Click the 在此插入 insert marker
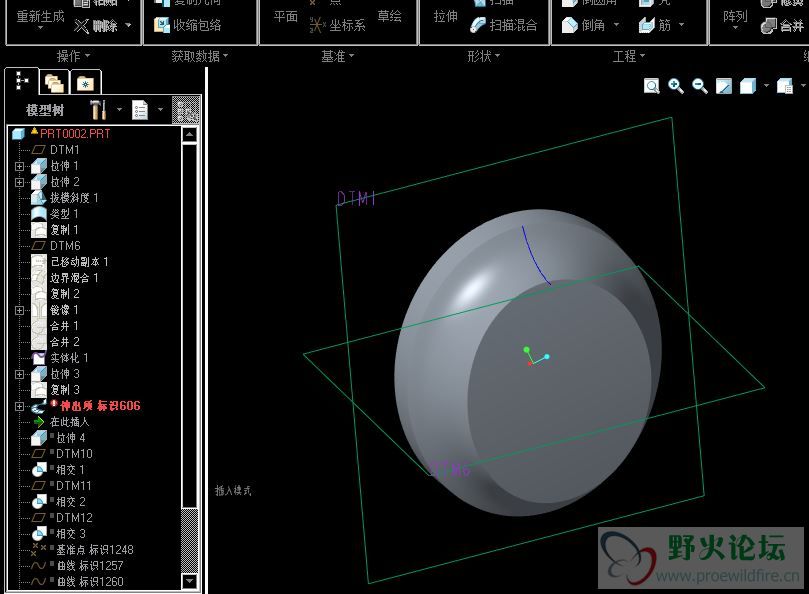The image size is (809, 594). (69, 422)
